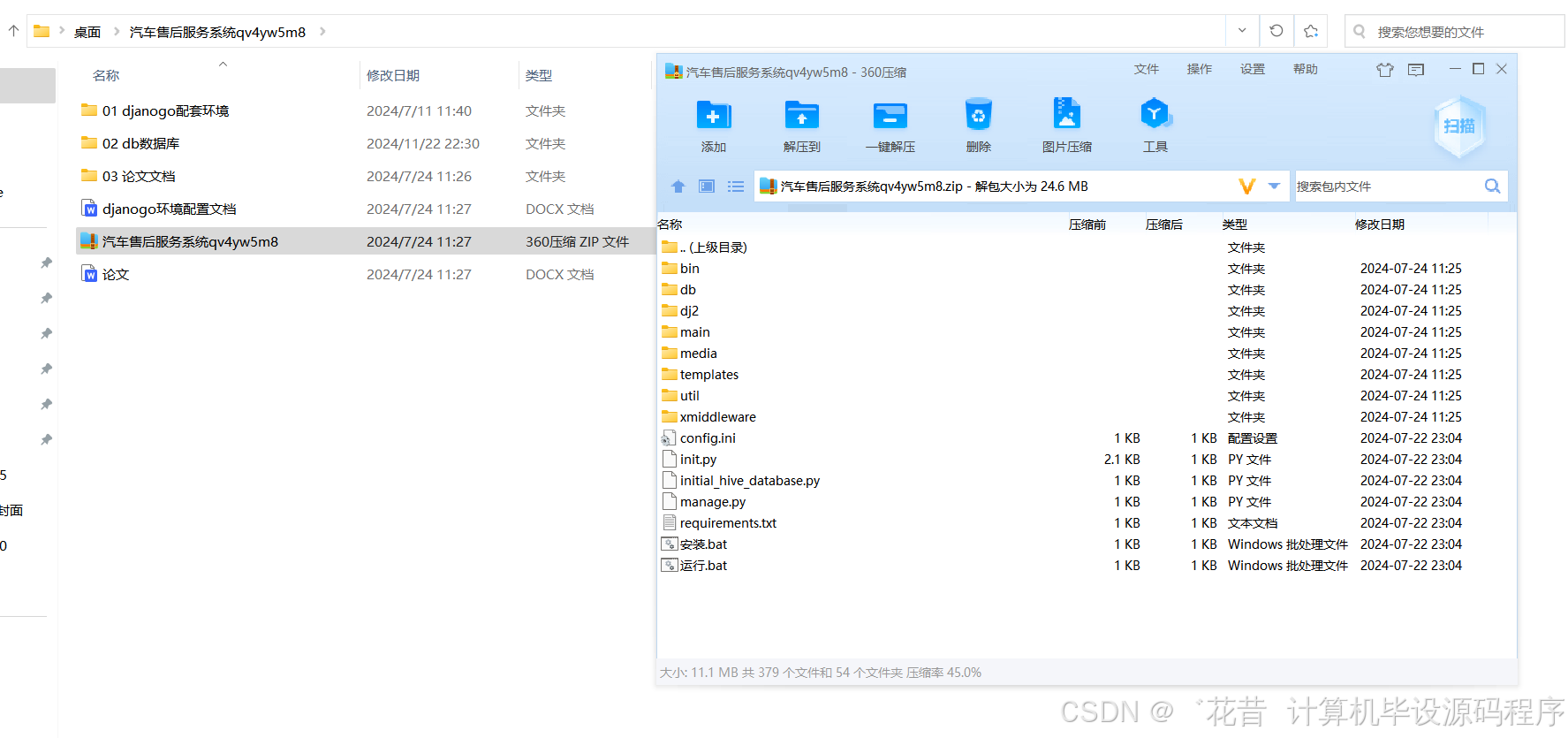Go up one level with the blue arrow
Viewport: 1568px width, 738px height.
tap(678, 186)
